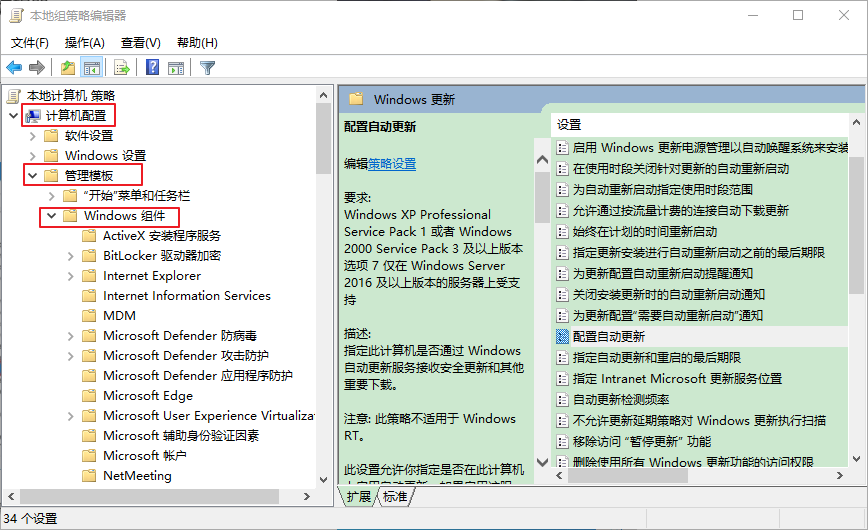Switch to the 标准 tab
The image size is (868, 530).
coord(395,497)
